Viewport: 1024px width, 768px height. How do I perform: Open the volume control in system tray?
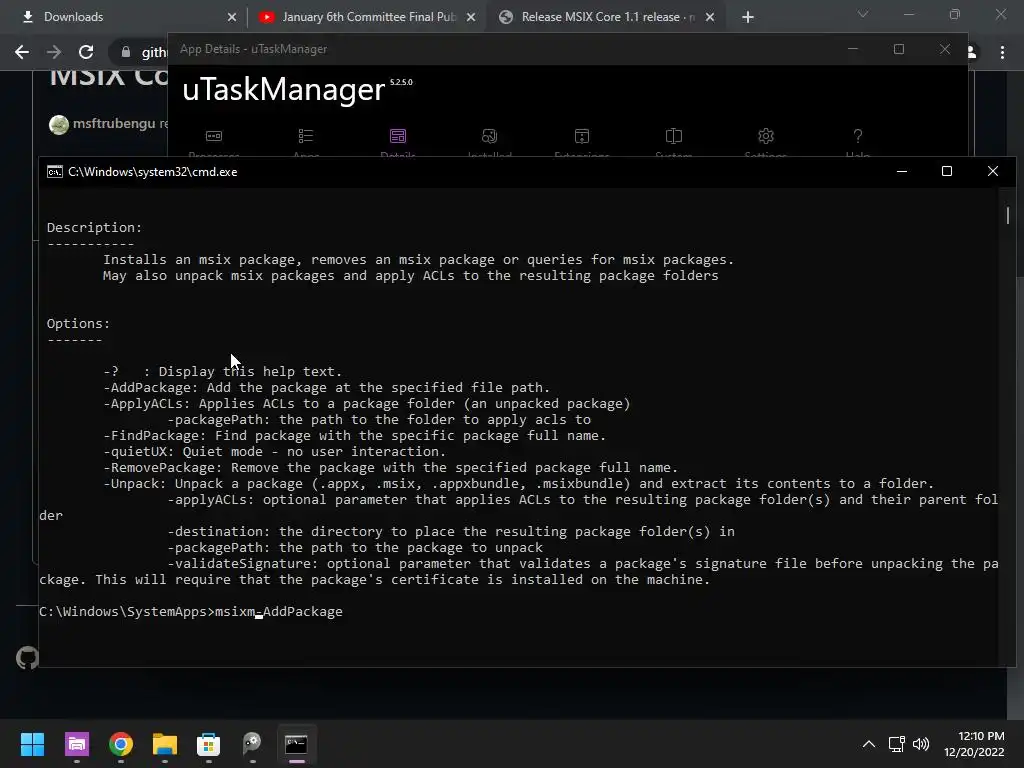tap(921, 744)
